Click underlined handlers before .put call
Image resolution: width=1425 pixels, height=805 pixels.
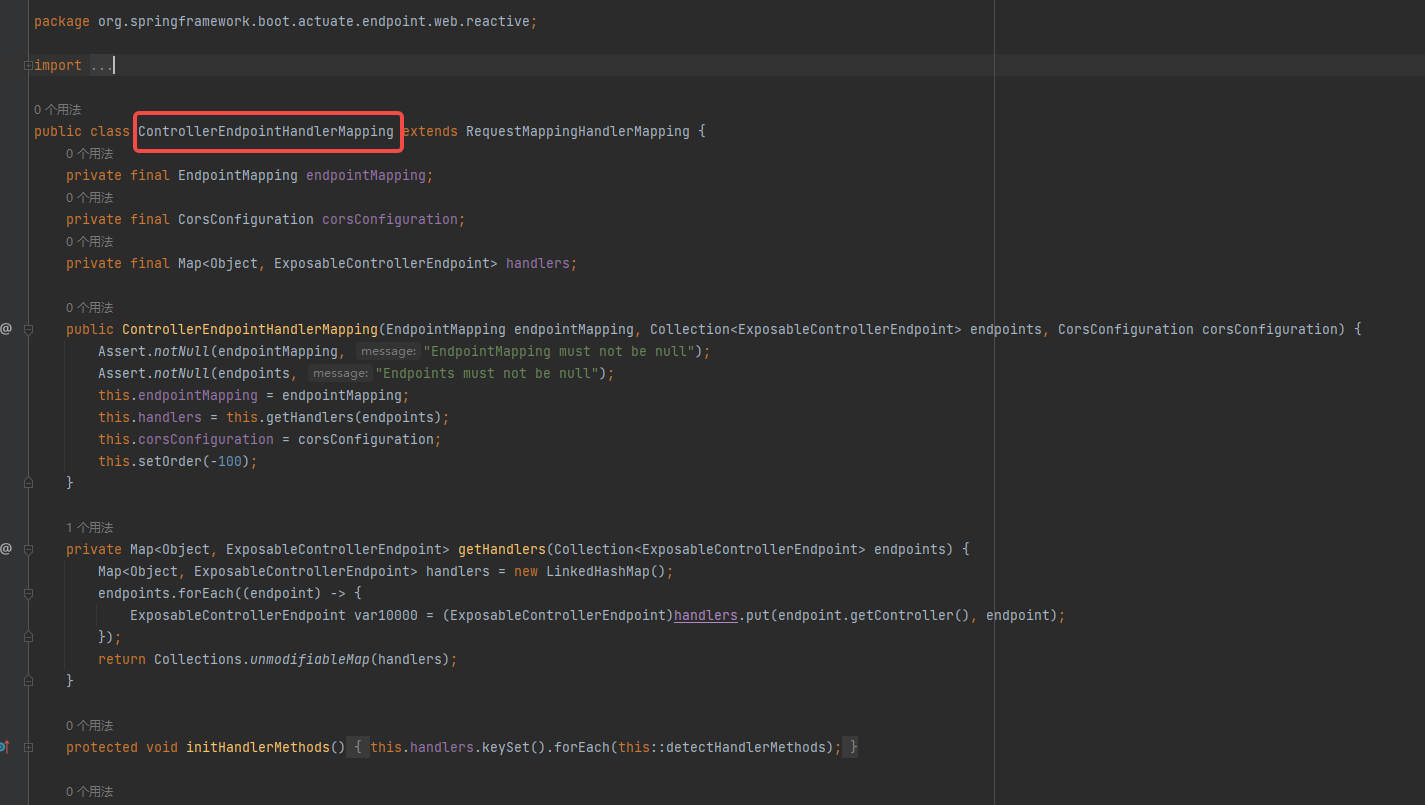point(706,615)
